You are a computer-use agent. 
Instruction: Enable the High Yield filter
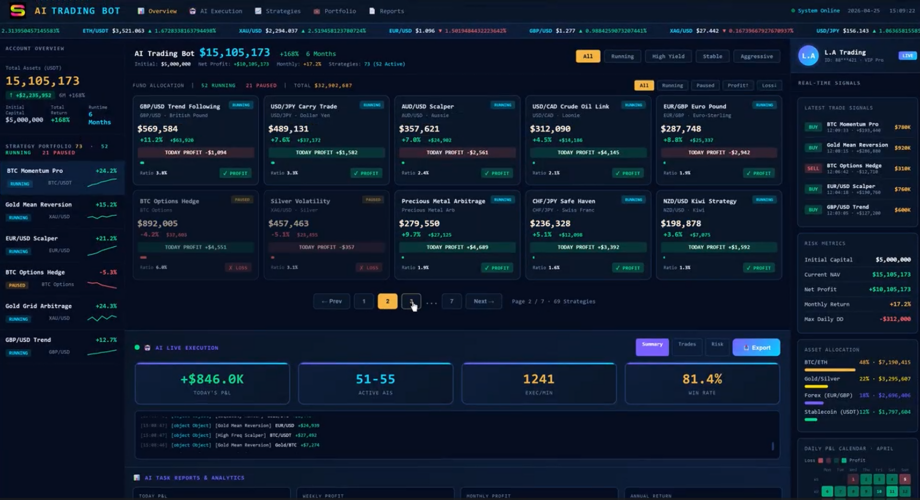point(668,56)
